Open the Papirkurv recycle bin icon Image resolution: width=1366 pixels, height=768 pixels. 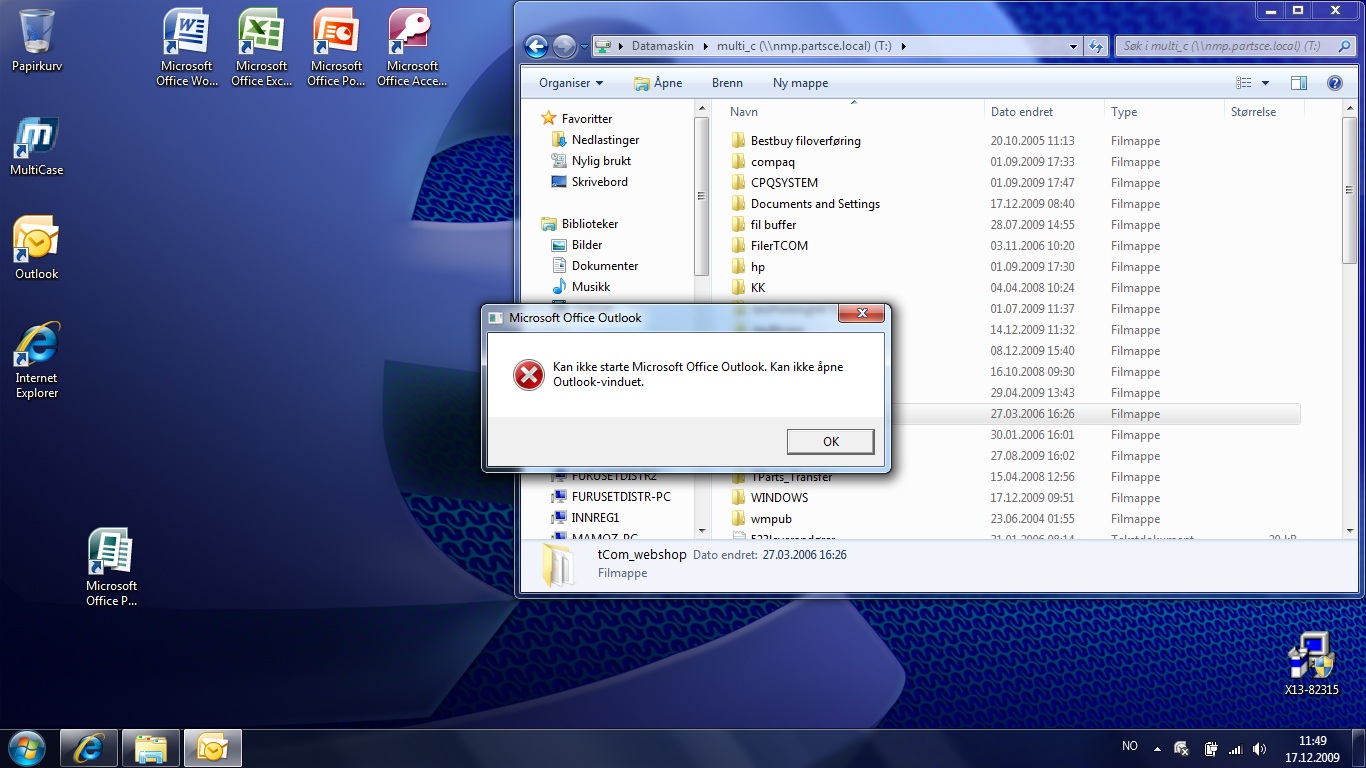point(37,40)
